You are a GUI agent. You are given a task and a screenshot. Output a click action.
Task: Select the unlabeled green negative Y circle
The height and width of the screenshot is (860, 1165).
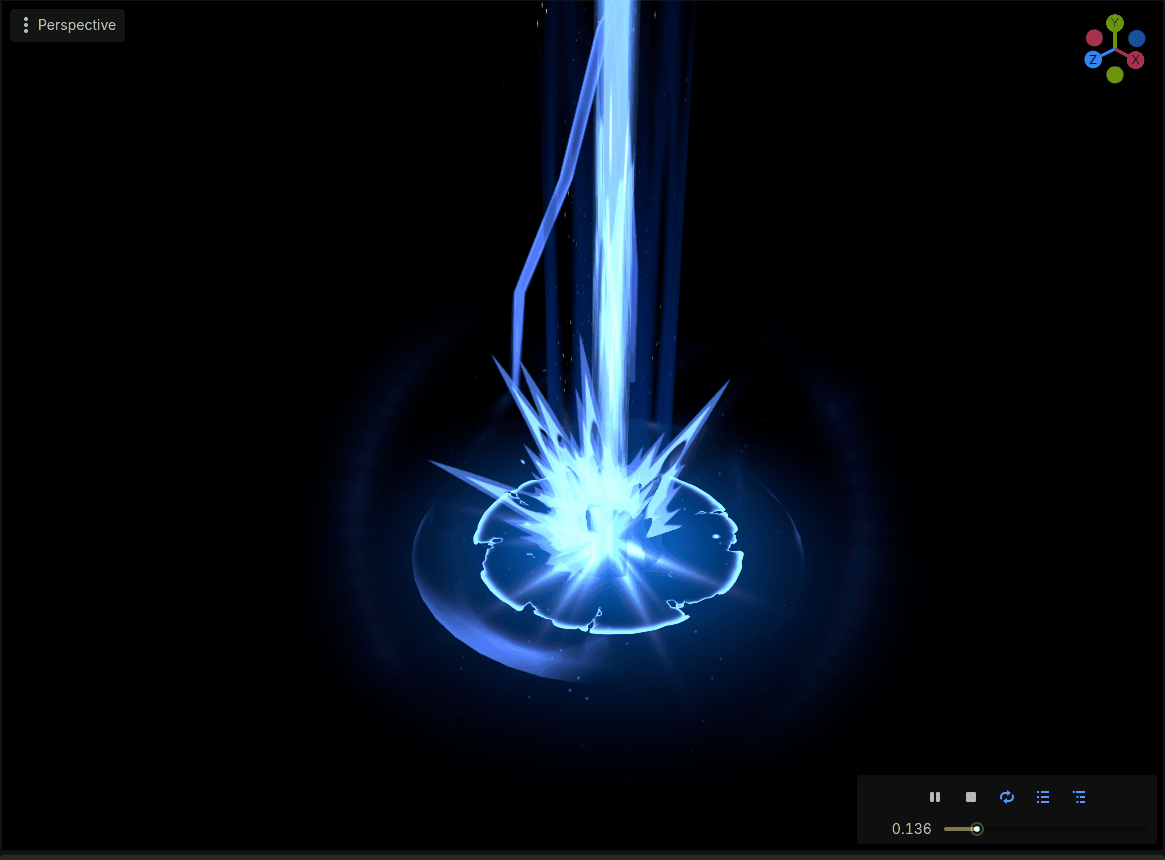(x=1114, y=74)
